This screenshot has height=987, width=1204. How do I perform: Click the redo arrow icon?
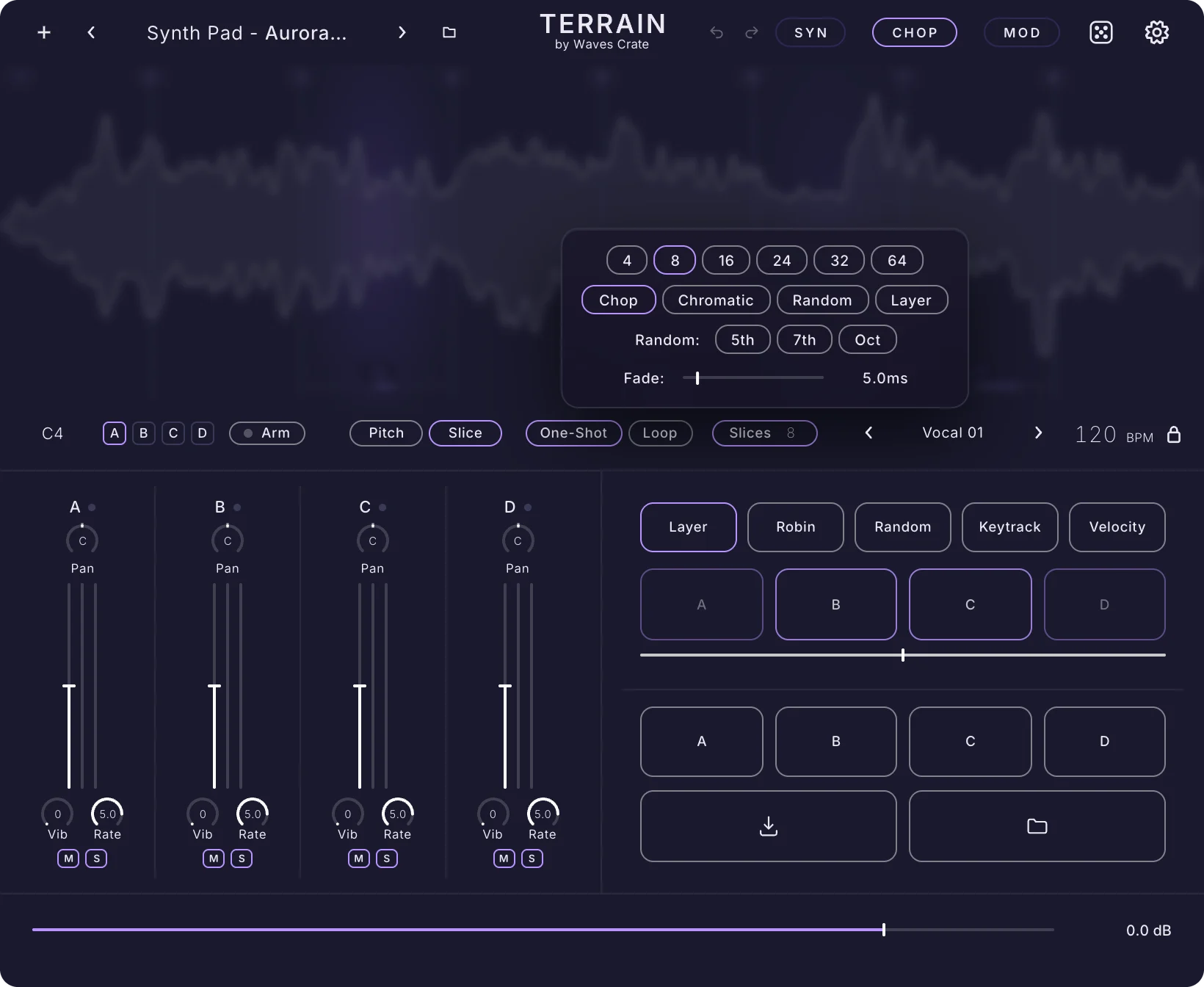click(752, 32)
